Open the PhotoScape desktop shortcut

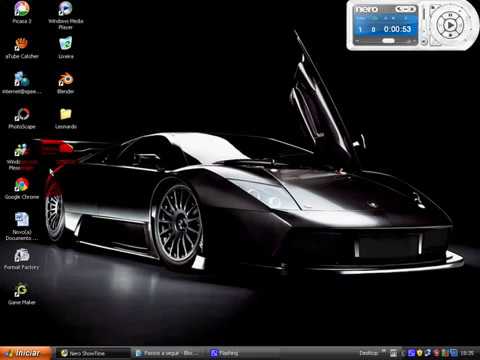tap(22, 118)
